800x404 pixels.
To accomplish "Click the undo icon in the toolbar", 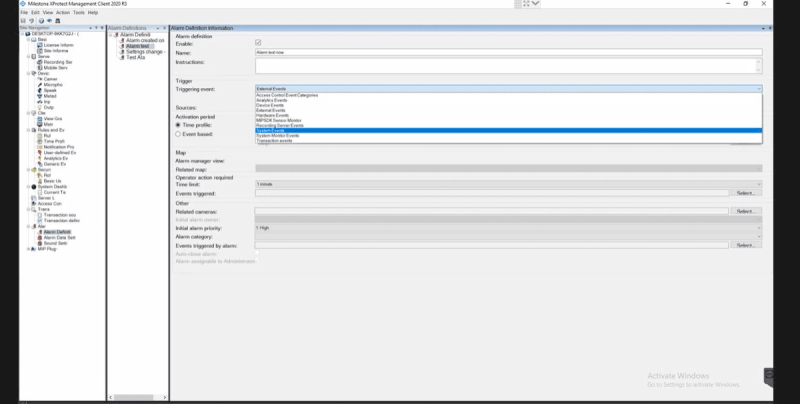I will point(31,21).
